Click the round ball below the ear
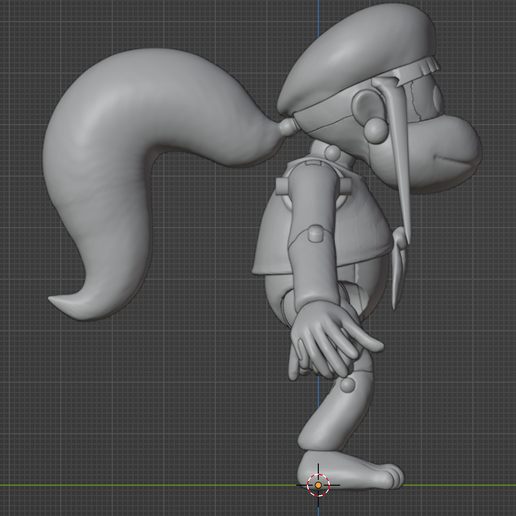 point(376,131)
